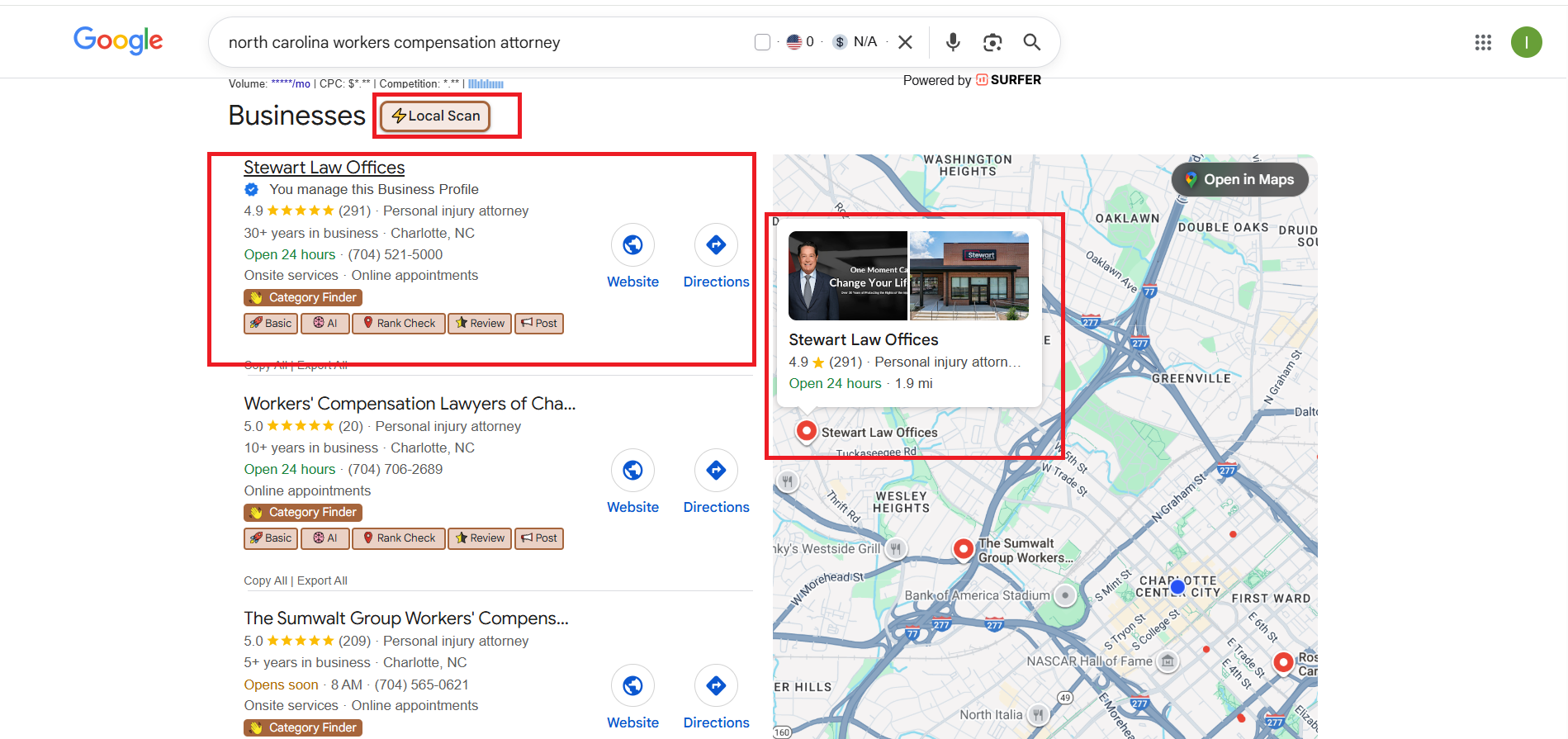The image size is (1568, 739).
Task: Run Rank Check for Stewart Law Offices
Action: [x=399, y=324]
